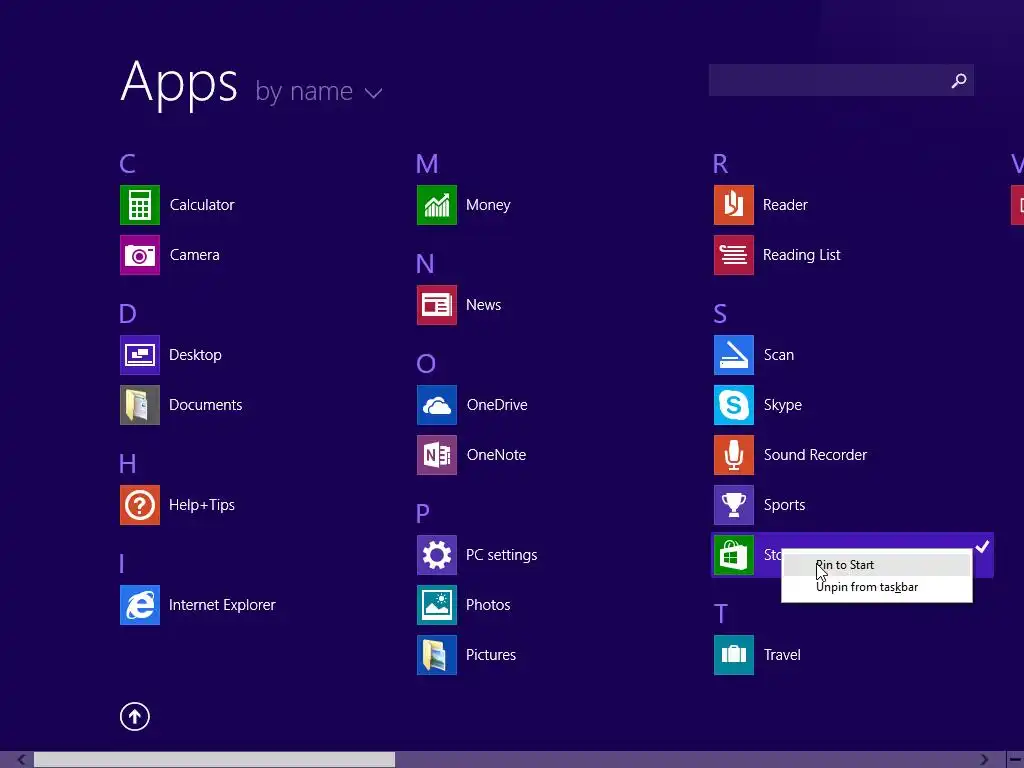Screen dimensions: 1024x768
Task: Open the PC settings gear icon
Action: [437, 555]
